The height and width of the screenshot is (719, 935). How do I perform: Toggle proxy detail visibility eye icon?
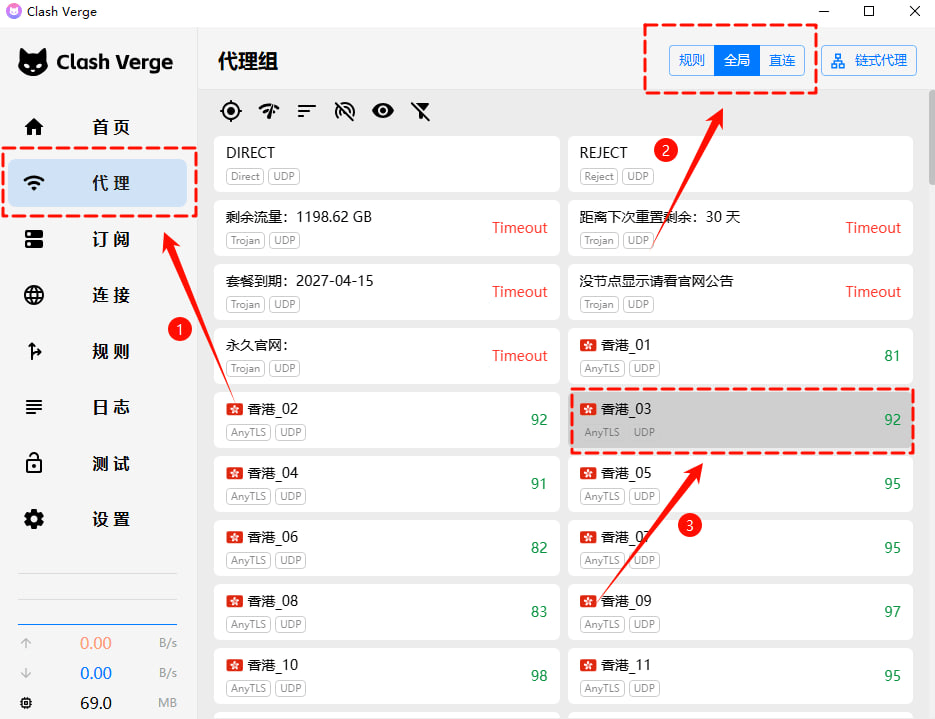click(x=383, y=111)
